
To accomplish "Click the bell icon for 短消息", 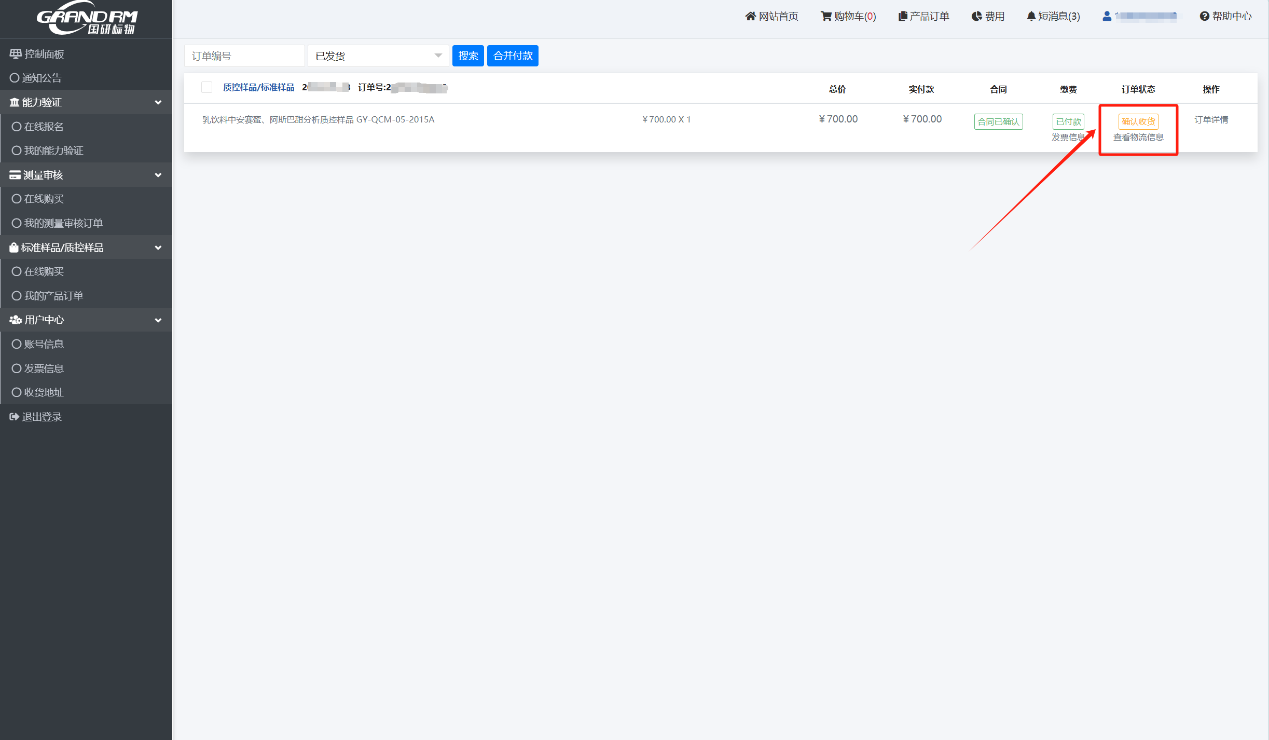I will coord(1031,17).
